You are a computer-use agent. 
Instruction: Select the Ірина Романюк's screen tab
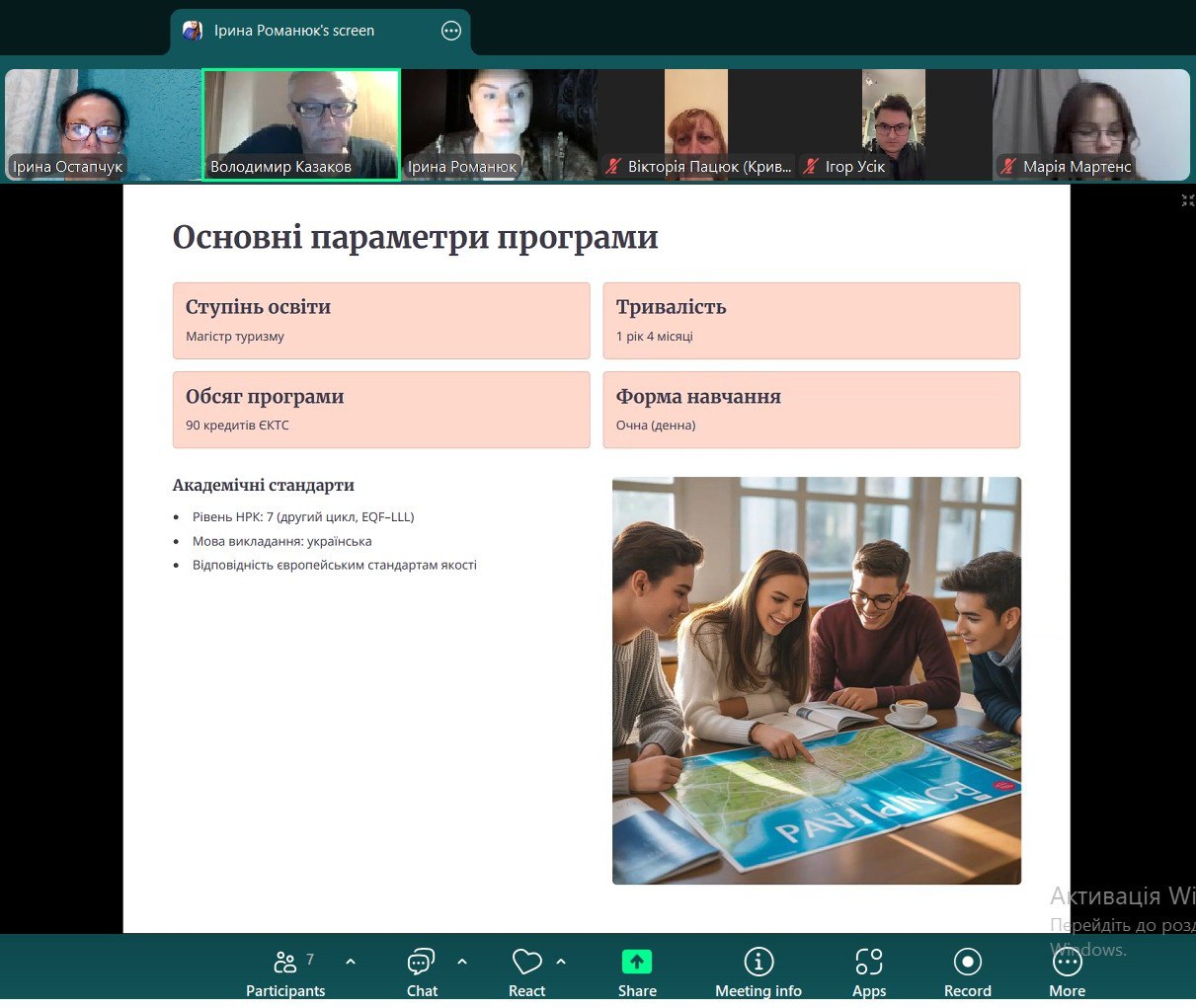pyautogui.click(x=294, y=31)
